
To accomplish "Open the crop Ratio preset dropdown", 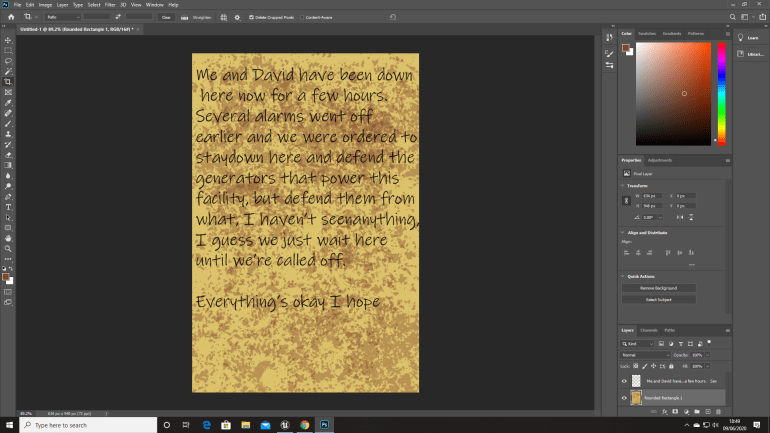I will pyautogui.click(x=64, y=17).
